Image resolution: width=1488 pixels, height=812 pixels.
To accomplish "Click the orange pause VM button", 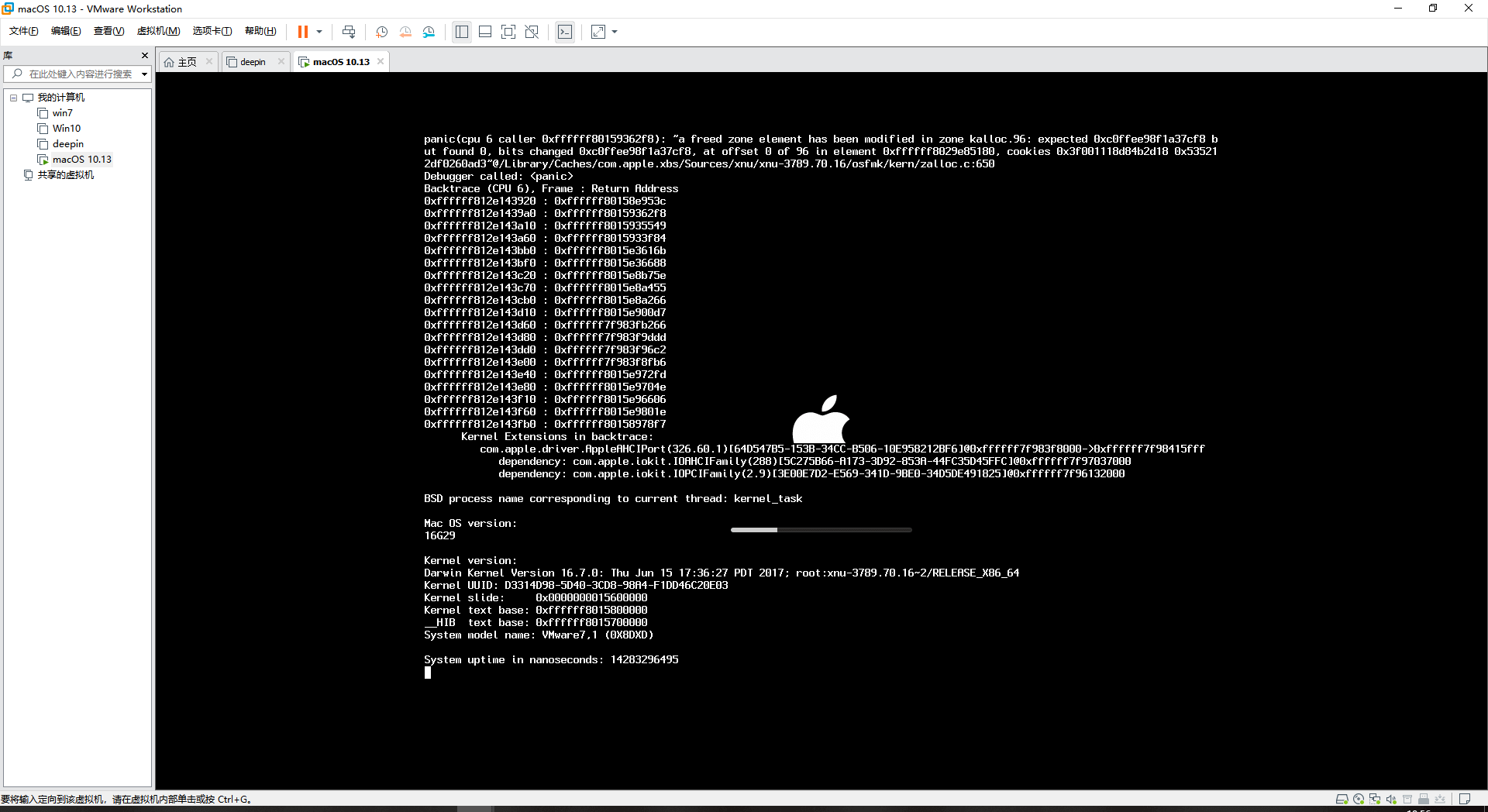I will click(302, 32).
